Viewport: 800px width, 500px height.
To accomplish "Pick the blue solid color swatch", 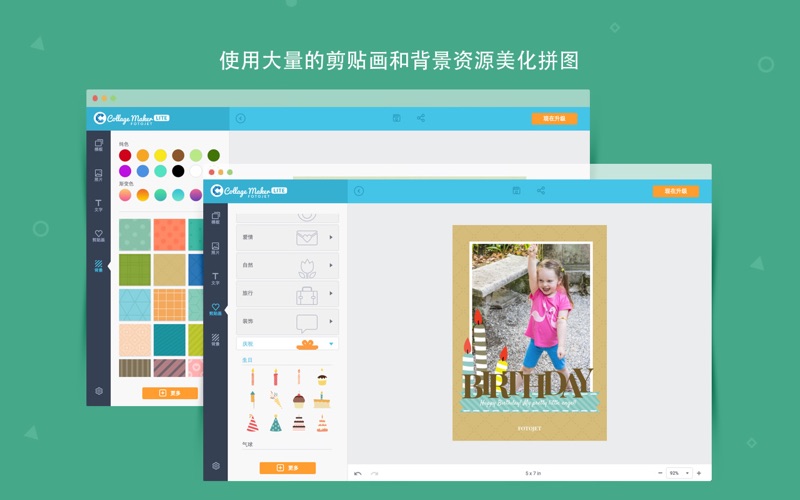I will tap(143, 171).
